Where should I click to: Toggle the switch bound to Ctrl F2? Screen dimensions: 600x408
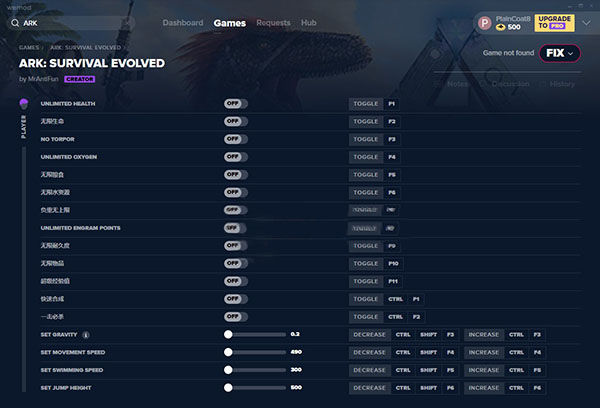point(236,317)
